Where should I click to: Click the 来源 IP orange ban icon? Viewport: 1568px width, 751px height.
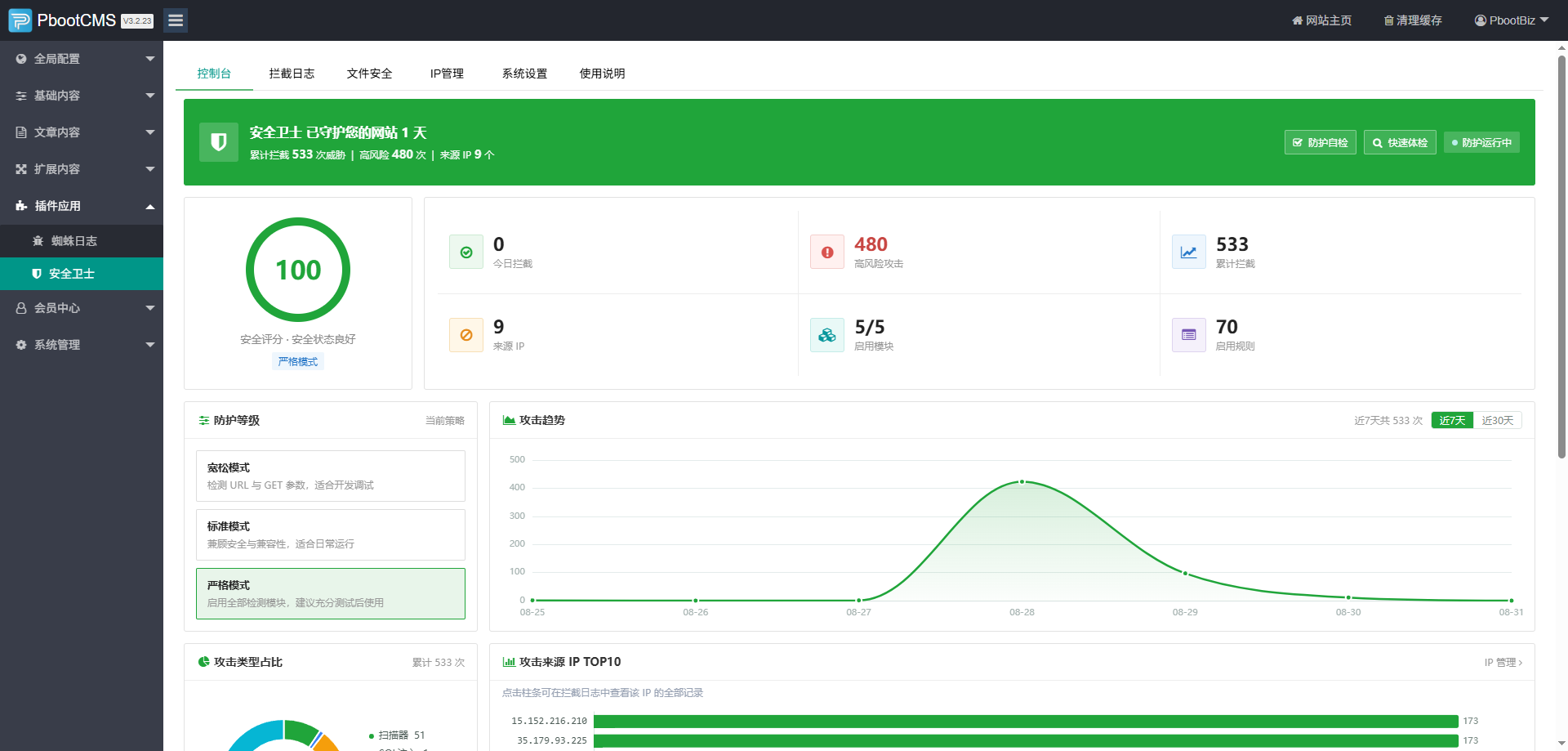pyautogui.click(x=466, y=335)
